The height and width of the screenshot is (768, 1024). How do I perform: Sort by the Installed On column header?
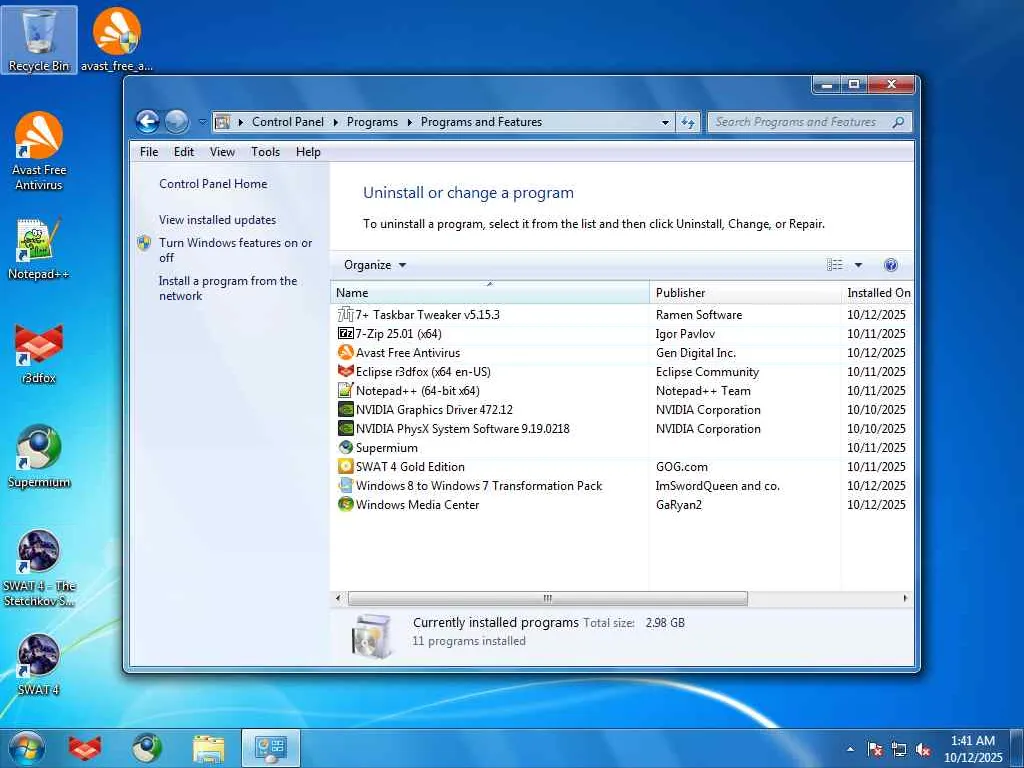click(x=878, y=293)
